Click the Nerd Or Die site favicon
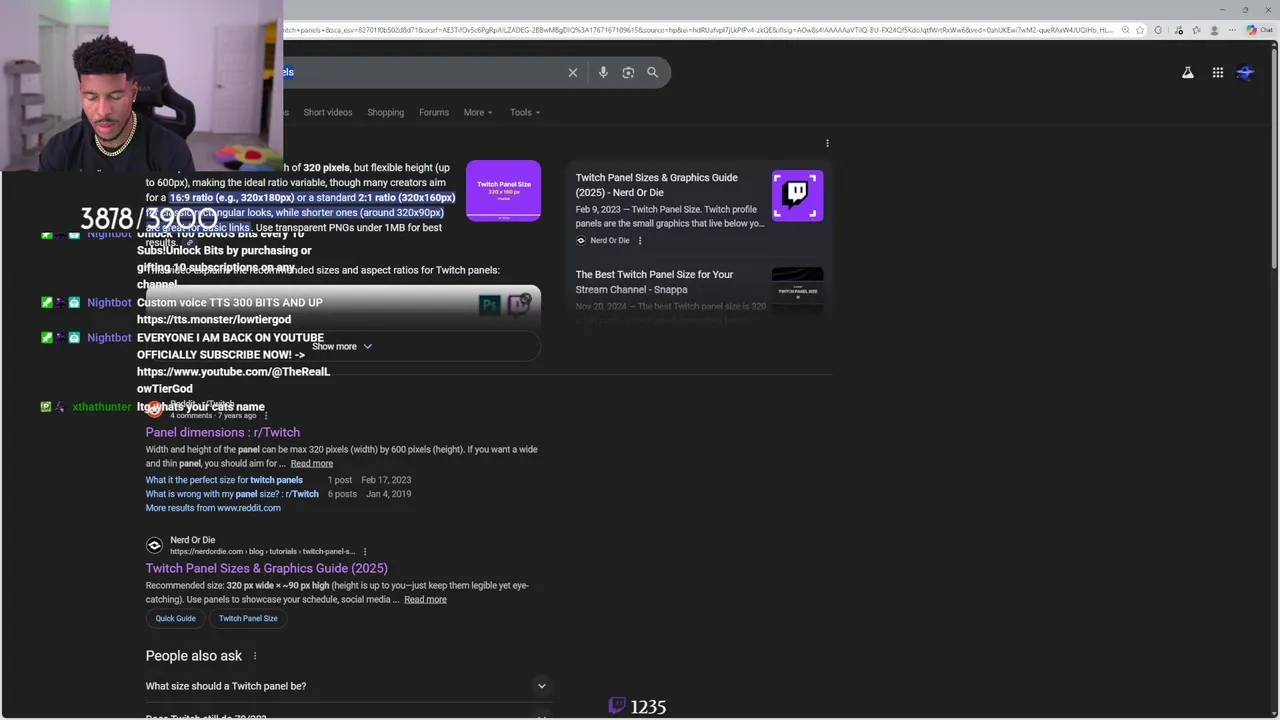The width and height of the screenshot is (1280, 720). 154,545
